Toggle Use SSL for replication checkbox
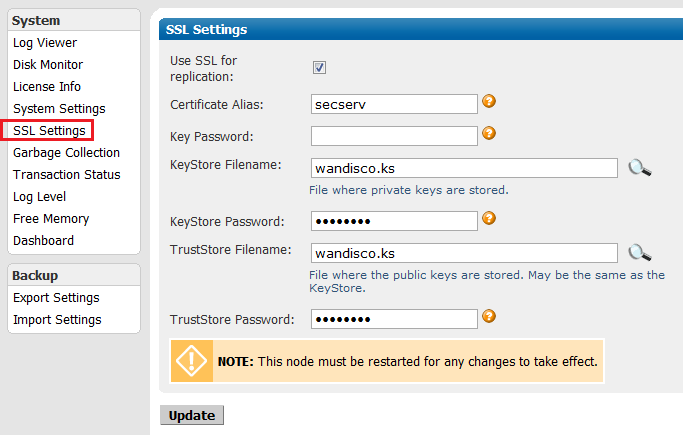 point(319,67)
